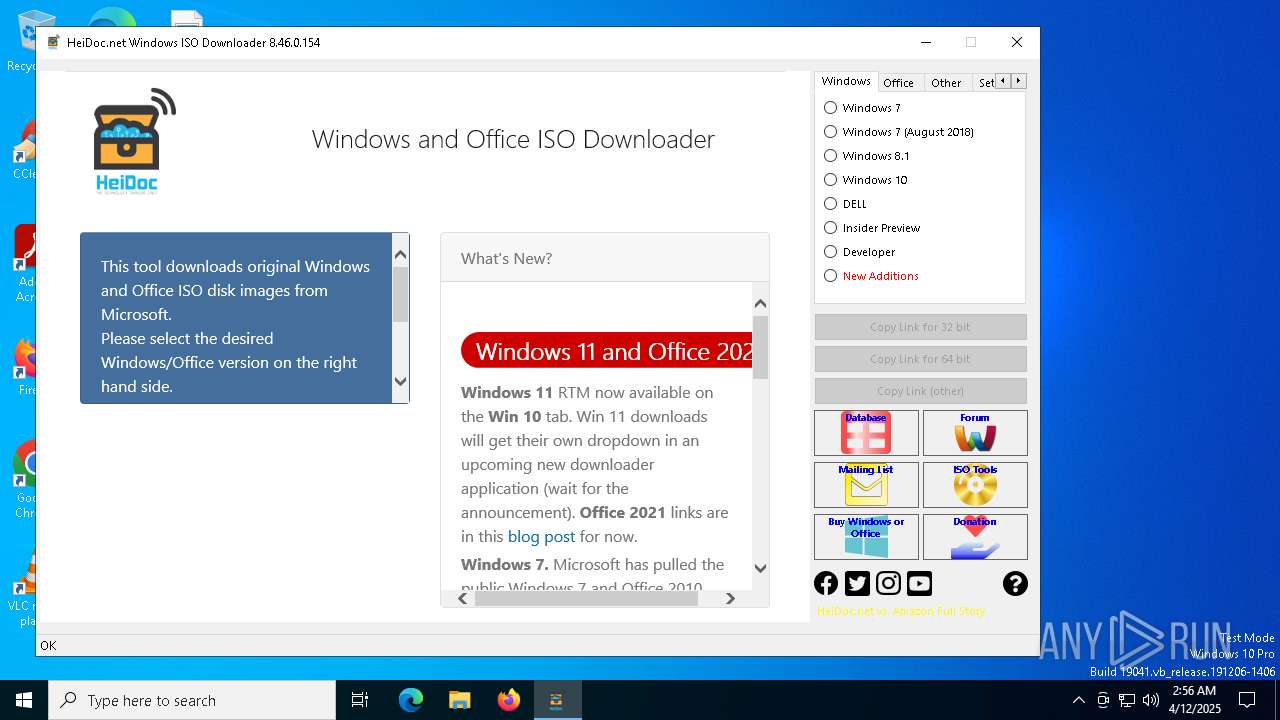Select the ISO Downloader taskbar icon

556,700
